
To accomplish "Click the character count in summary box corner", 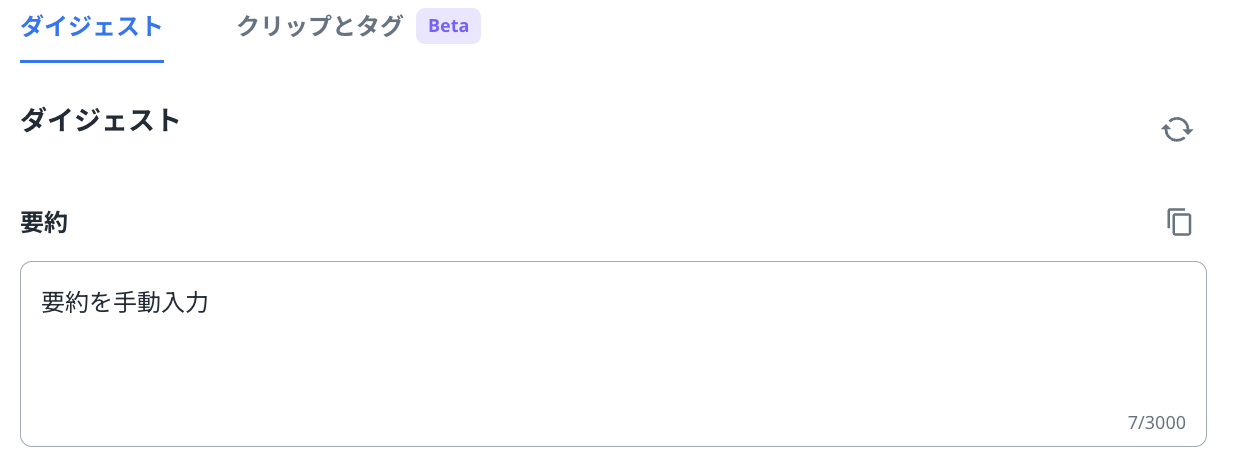I will (1156, 423).
